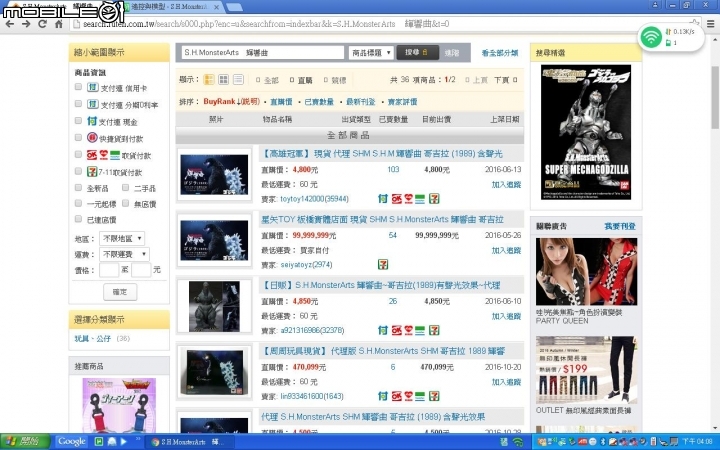This screenshot has width=720, height=450.
Task: Switch to the grid view icon
Action: [224, 79]
